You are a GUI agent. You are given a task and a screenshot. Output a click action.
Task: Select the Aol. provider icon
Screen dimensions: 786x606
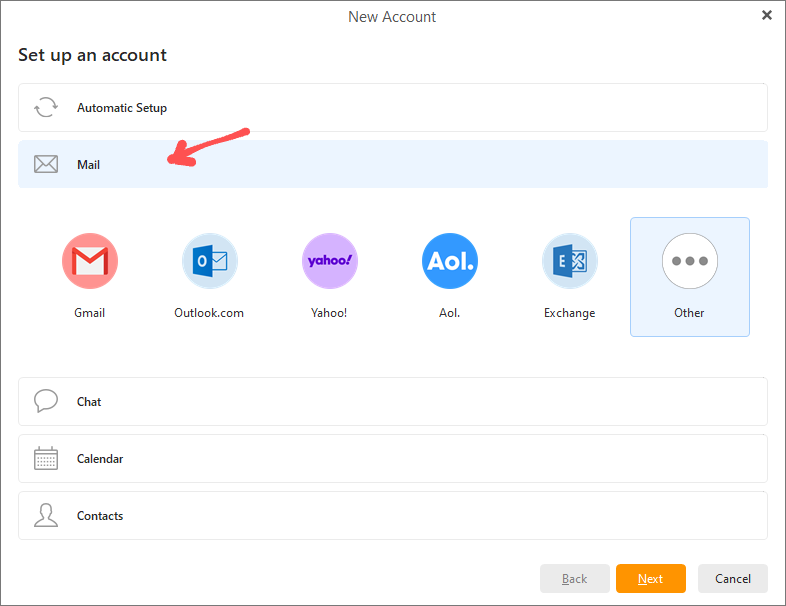coord(450,261)
